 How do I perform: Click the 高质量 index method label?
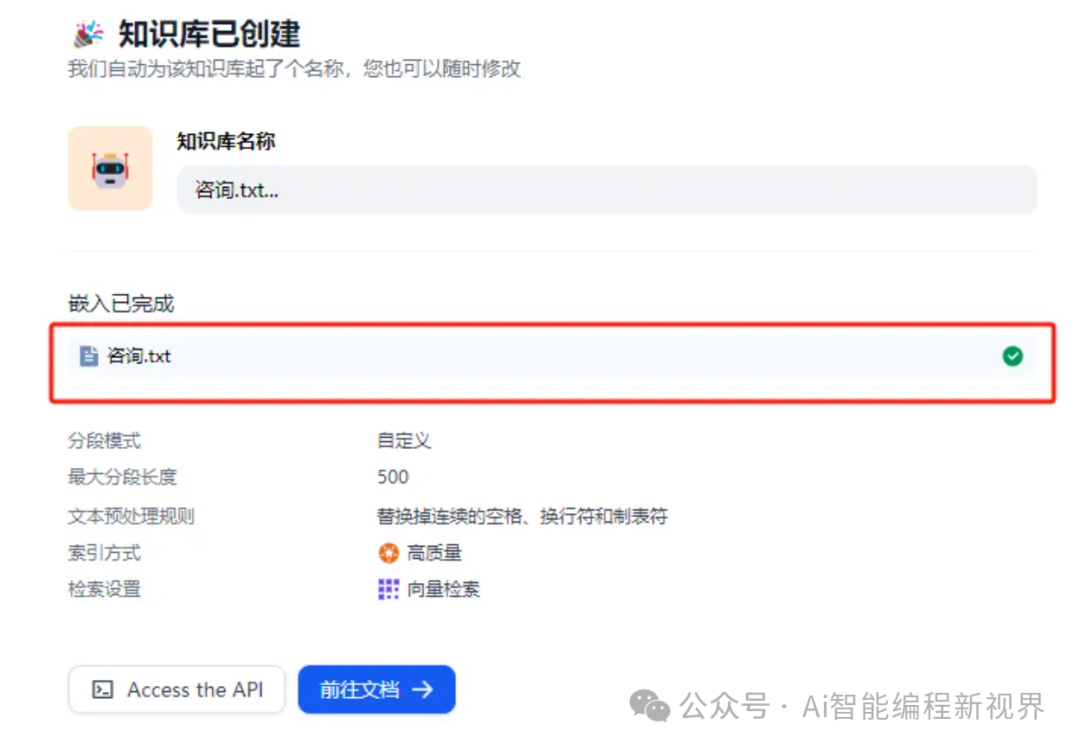tap(435, 553)
